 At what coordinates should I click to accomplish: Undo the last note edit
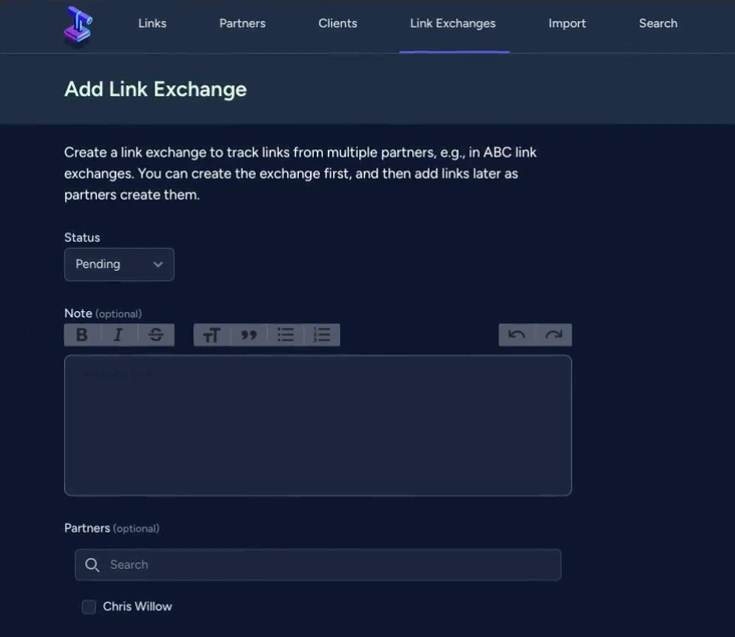click(x=517, y=335)
